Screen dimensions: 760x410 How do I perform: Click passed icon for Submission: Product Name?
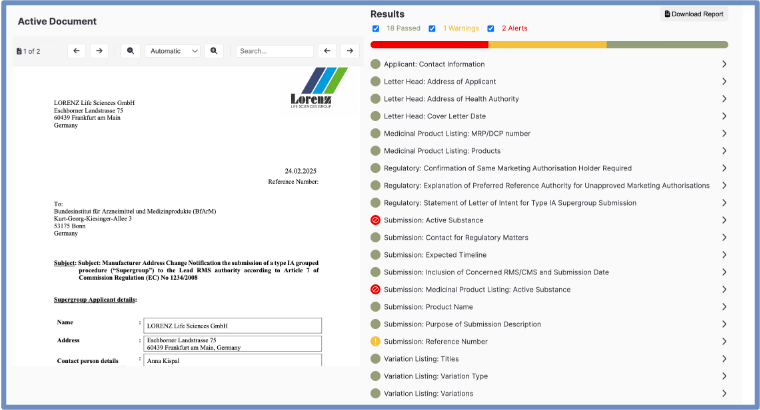click(375, 307)
